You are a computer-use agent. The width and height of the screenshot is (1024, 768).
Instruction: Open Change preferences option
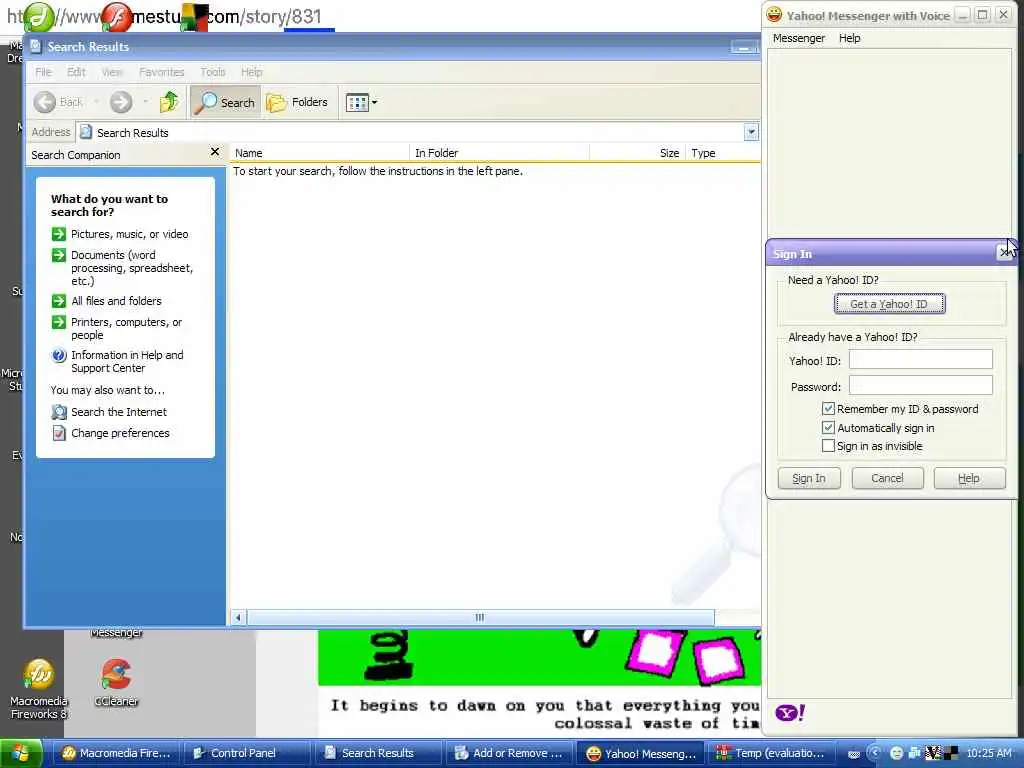[x=120, y=433]
